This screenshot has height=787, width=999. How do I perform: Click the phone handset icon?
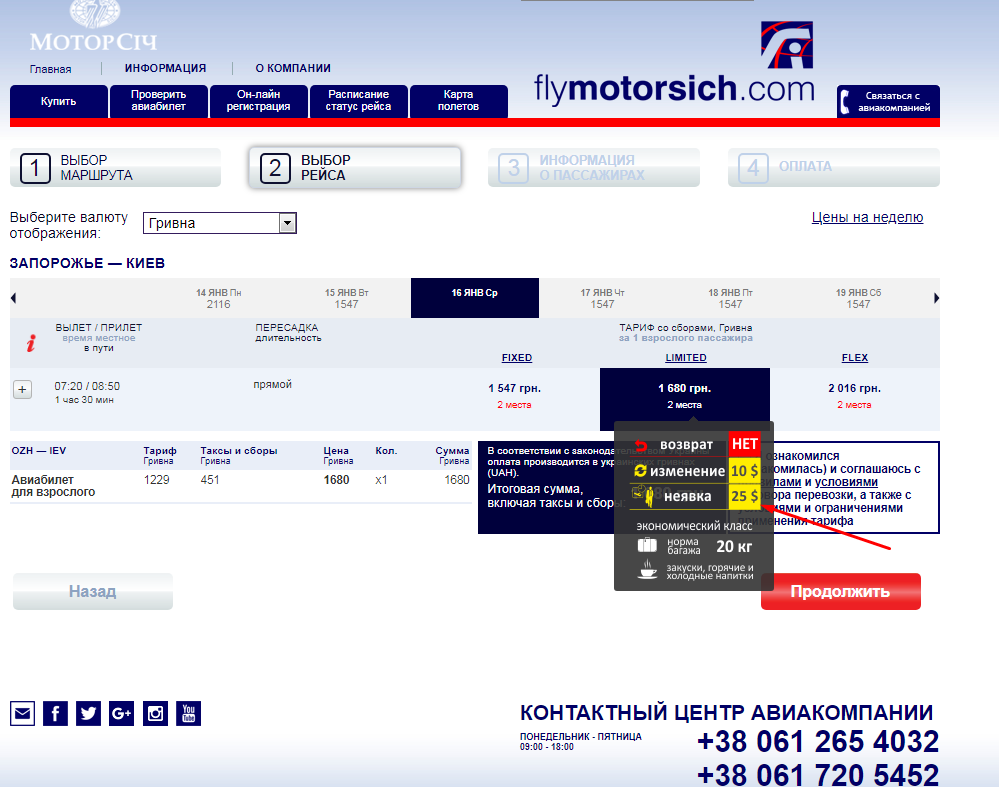(x=845, y=102)
